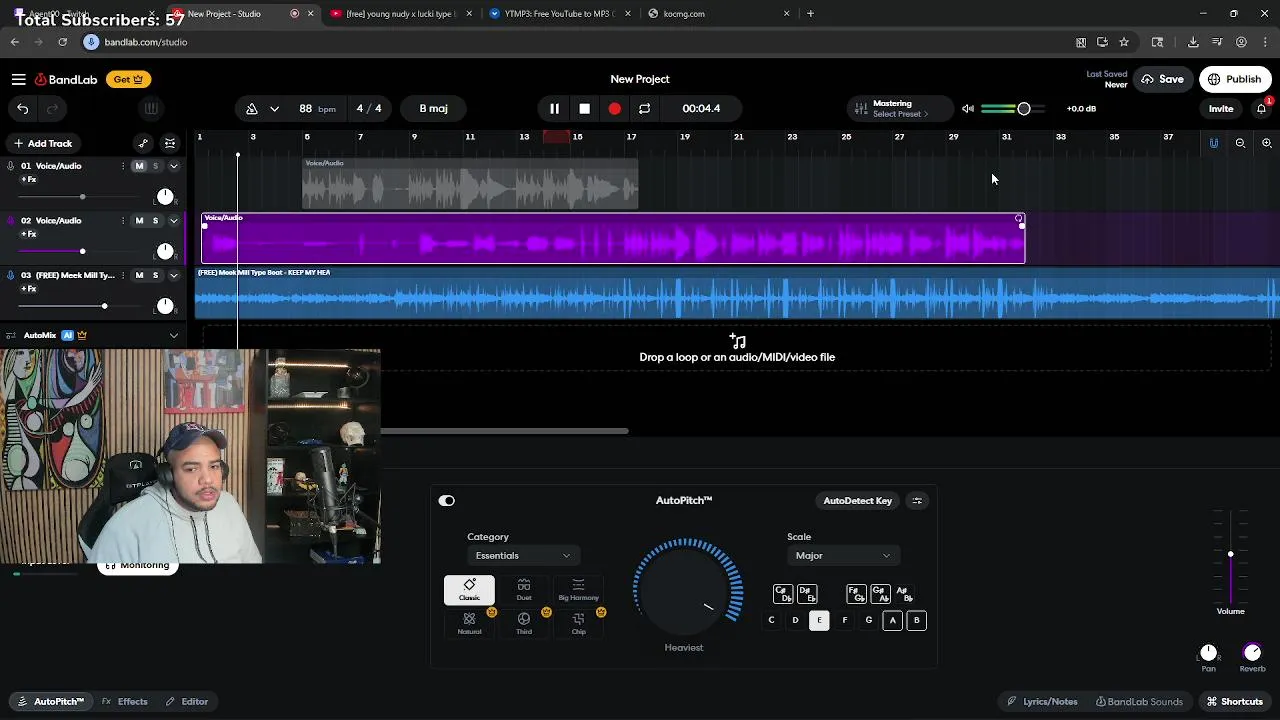Open Shortcuts panel
The image size is (1280, 720).
[1234, 702]
